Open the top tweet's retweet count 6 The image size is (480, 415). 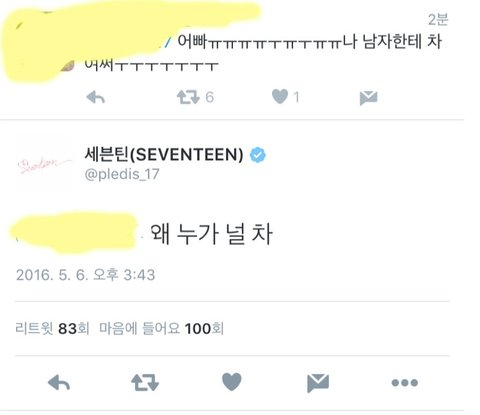click(x=209, y=97)
